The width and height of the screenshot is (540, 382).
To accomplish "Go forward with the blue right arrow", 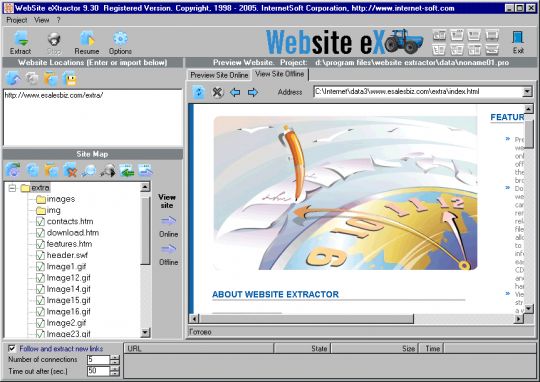I will pyautogui.click(x=253, y=92).
